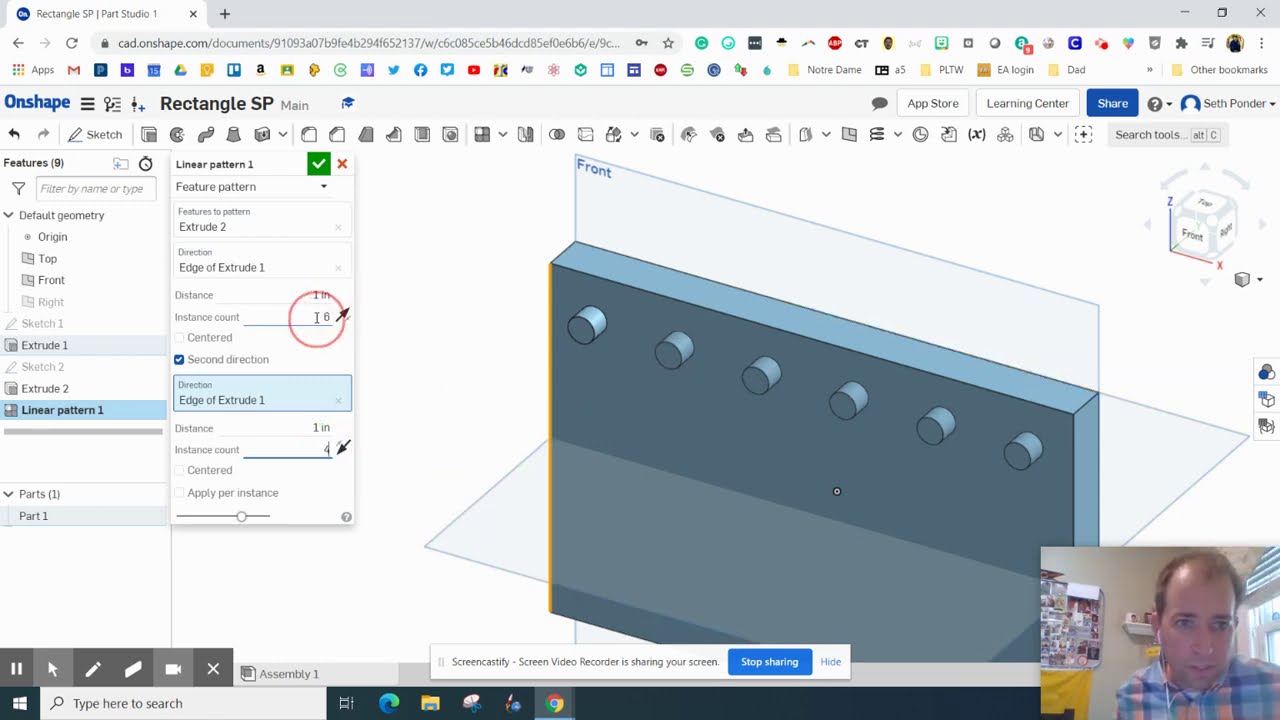
Task: Click the blue Share button
Action: pyautogui.click(x=1112, y=104)
